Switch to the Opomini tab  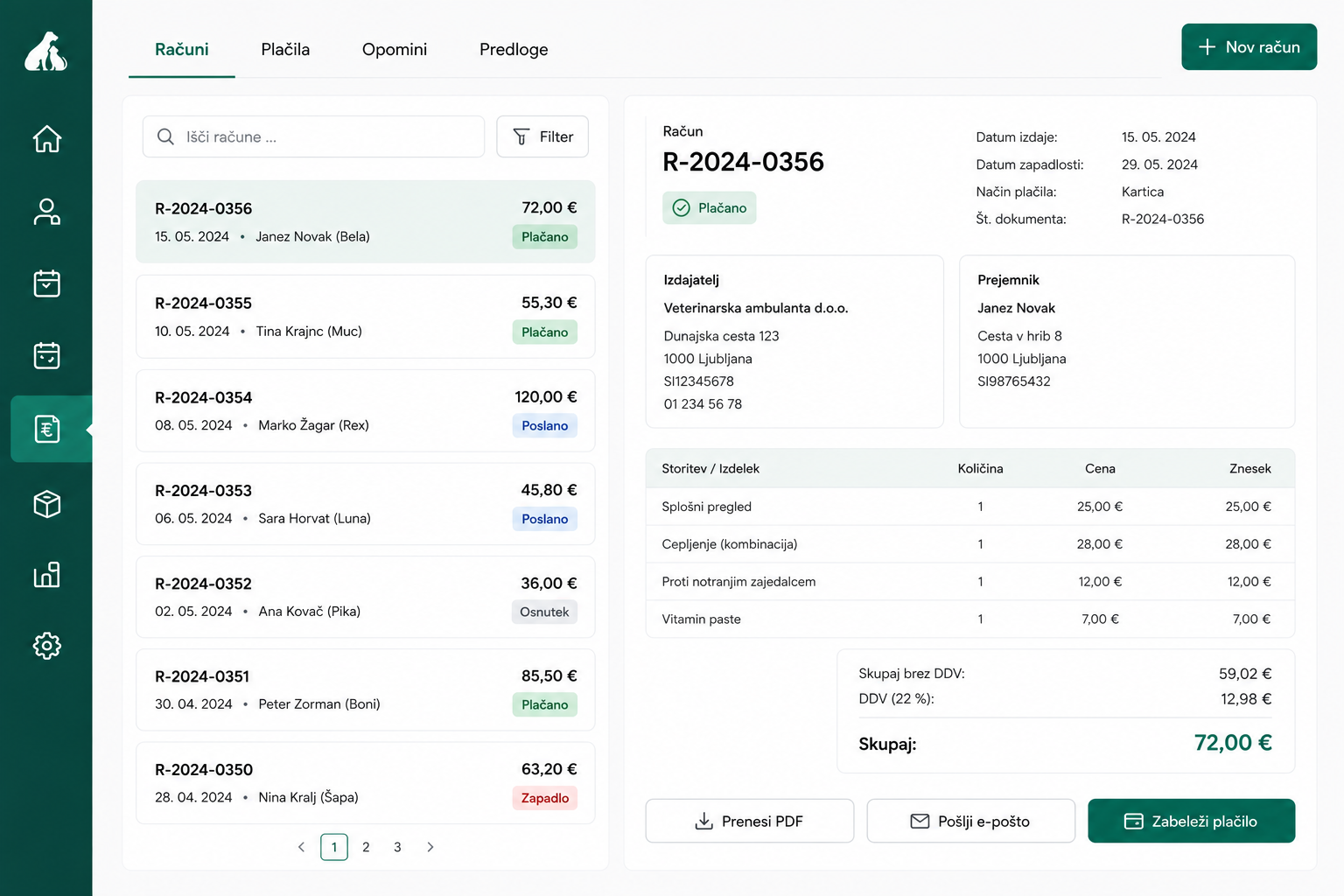coord(395,50)
